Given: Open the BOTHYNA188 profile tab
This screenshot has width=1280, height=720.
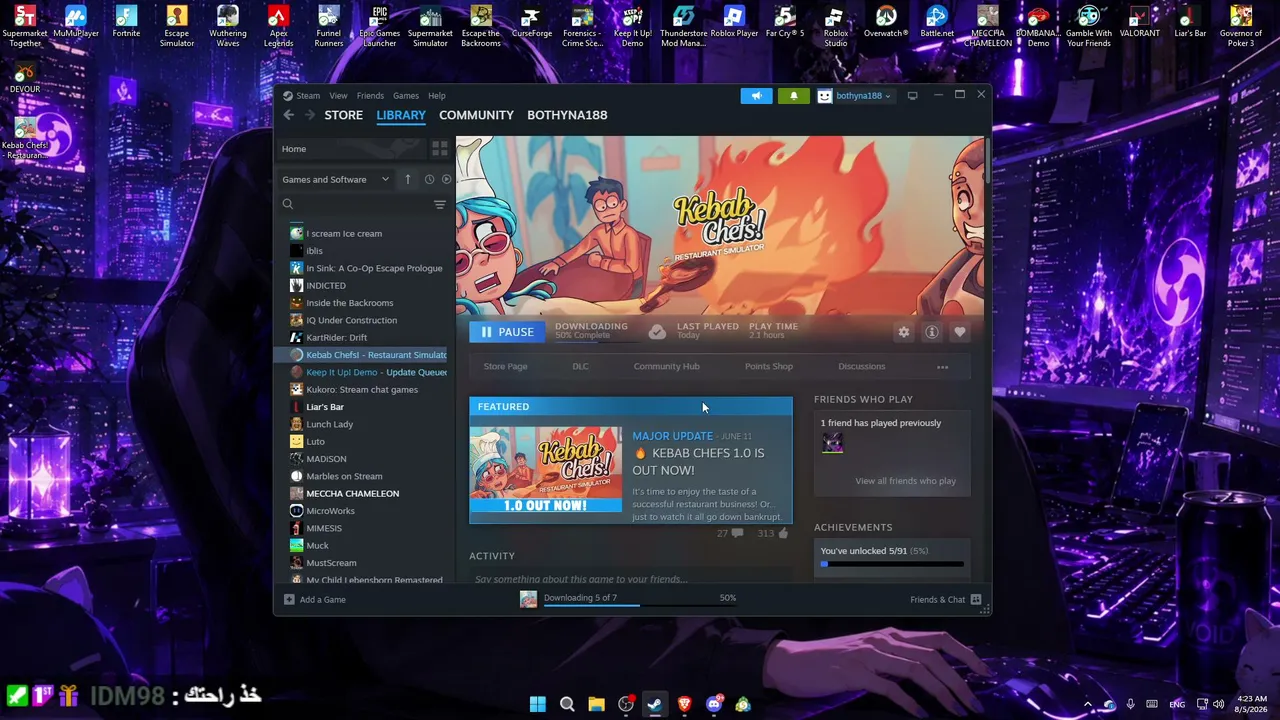Looking at the screenshot, I should [x=567, y=115].
